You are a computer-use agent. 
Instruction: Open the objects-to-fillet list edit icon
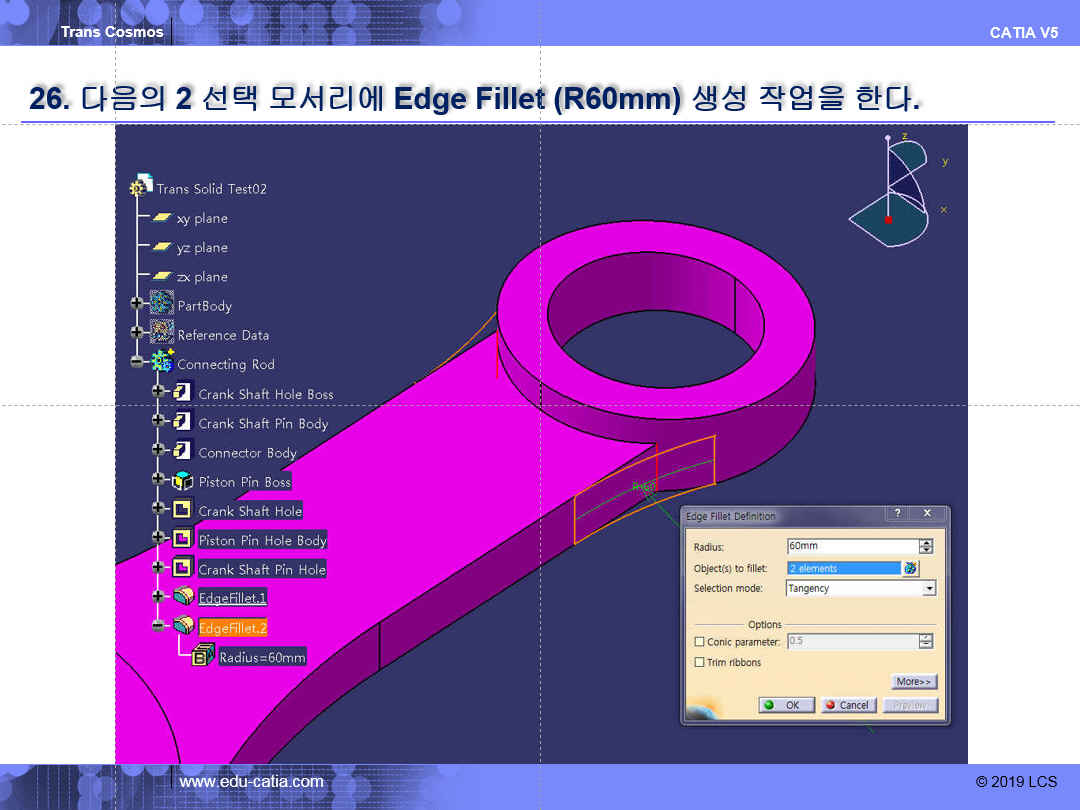click(910, 568)
